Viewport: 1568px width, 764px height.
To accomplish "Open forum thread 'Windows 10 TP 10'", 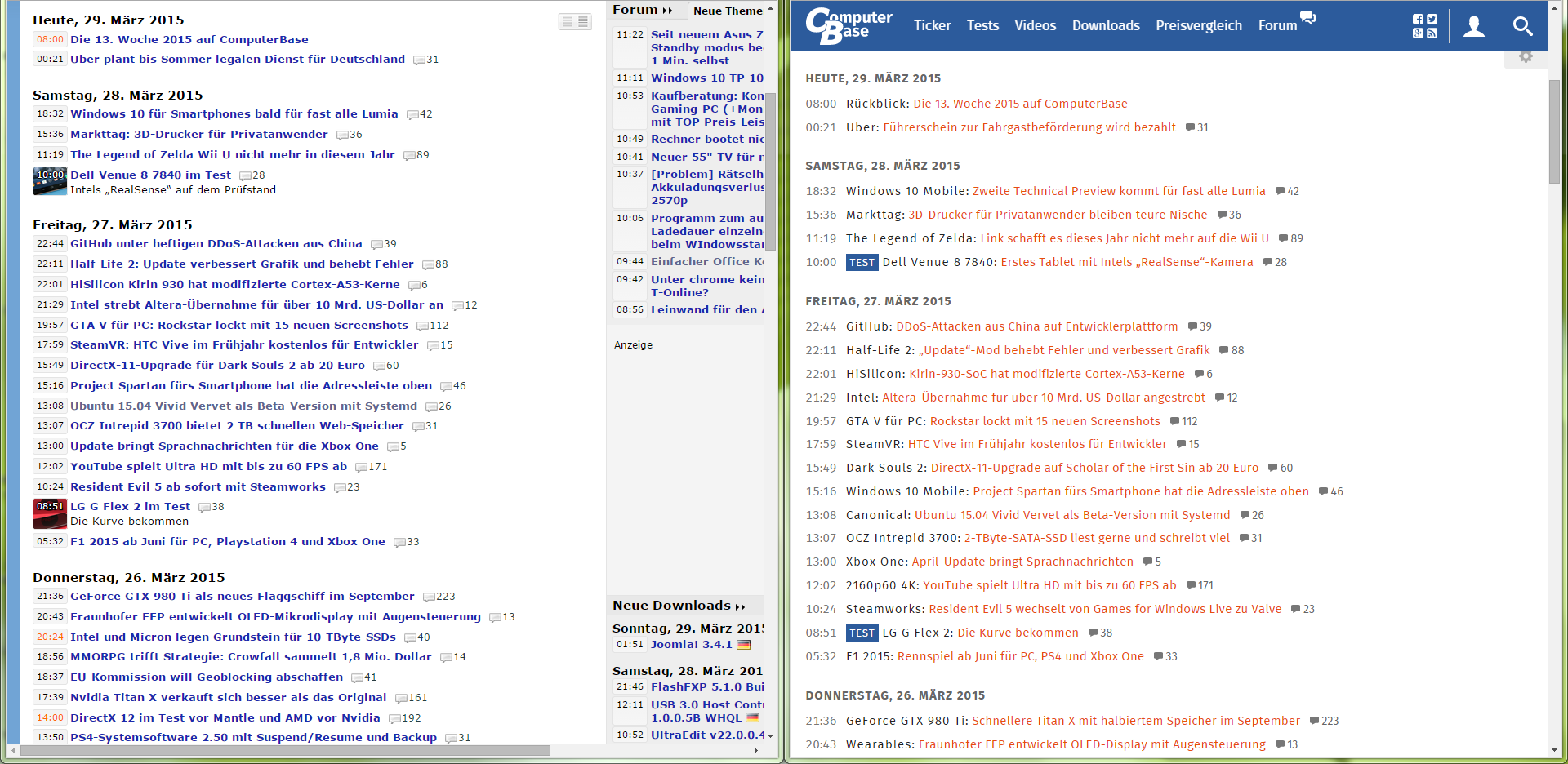I will click(x=707, y=78).
